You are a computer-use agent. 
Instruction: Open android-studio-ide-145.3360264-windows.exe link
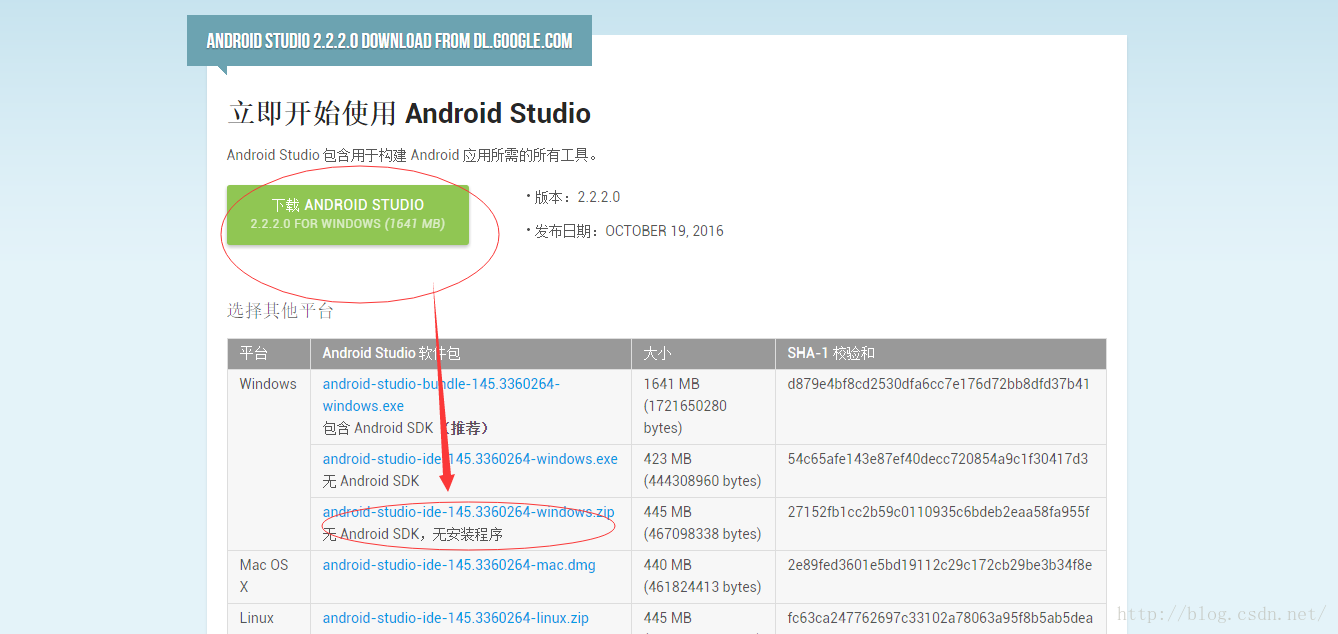pyautogui.click(x=470, y=459)
